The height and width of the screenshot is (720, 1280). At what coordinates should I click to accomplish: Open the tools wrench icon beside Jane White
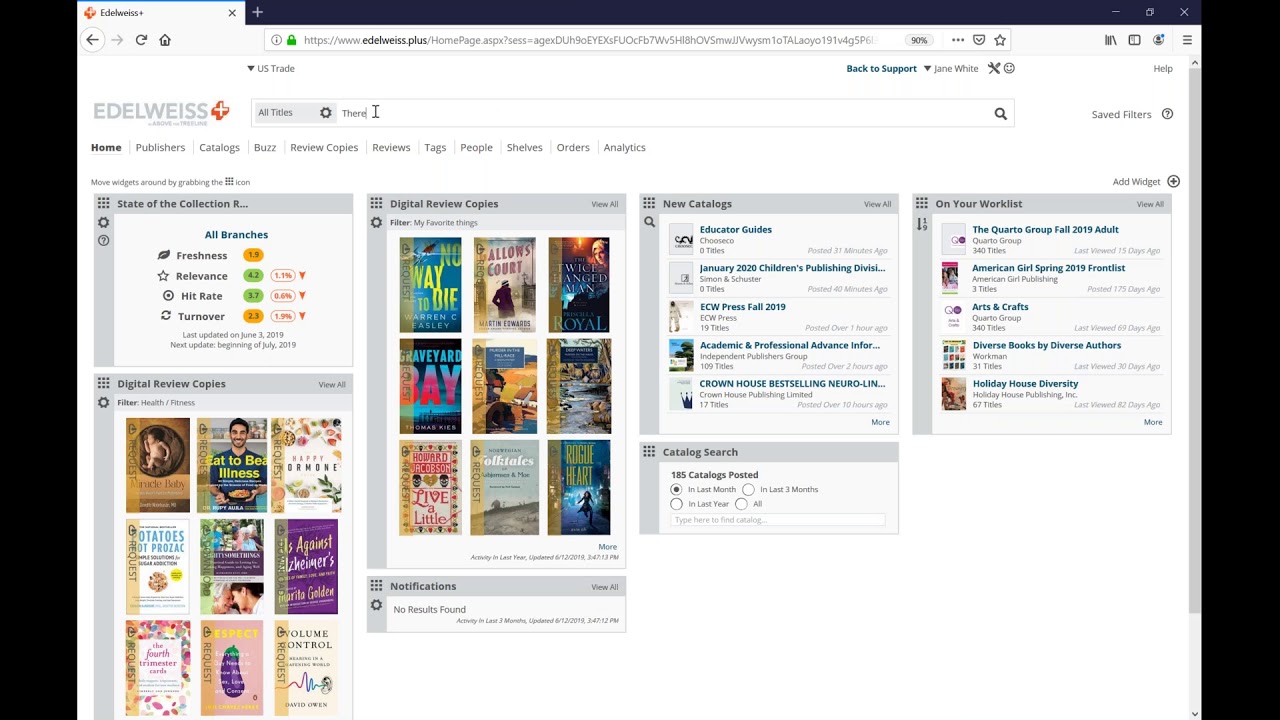coord(994,68)
